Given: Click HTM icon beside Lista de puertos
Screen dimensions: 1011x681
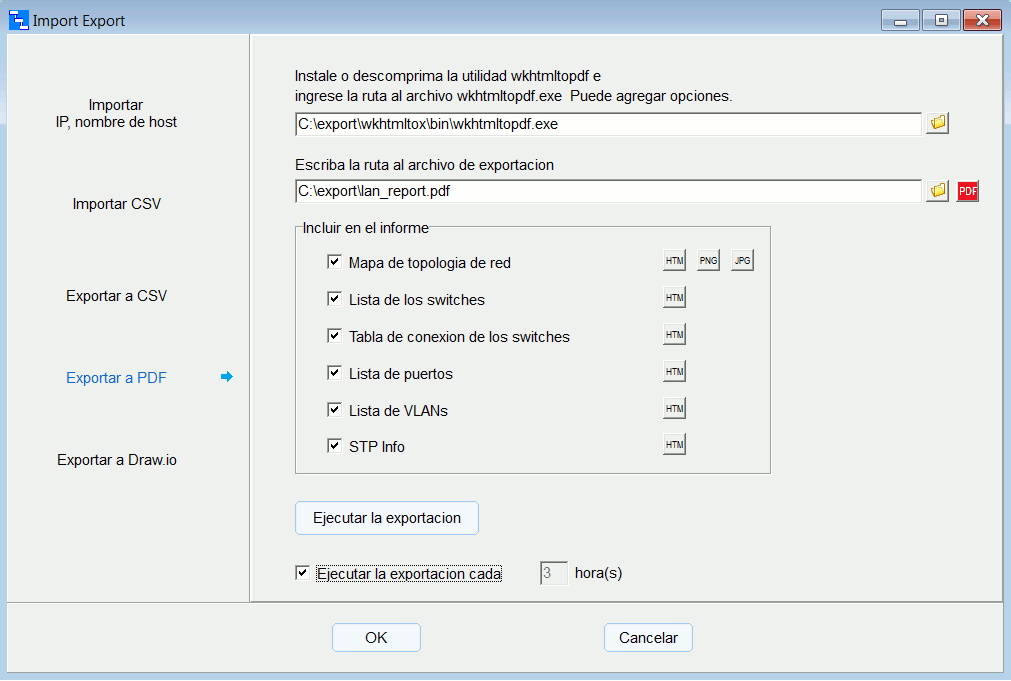Looking at the screenshot, I should click(x=674, y=372).
